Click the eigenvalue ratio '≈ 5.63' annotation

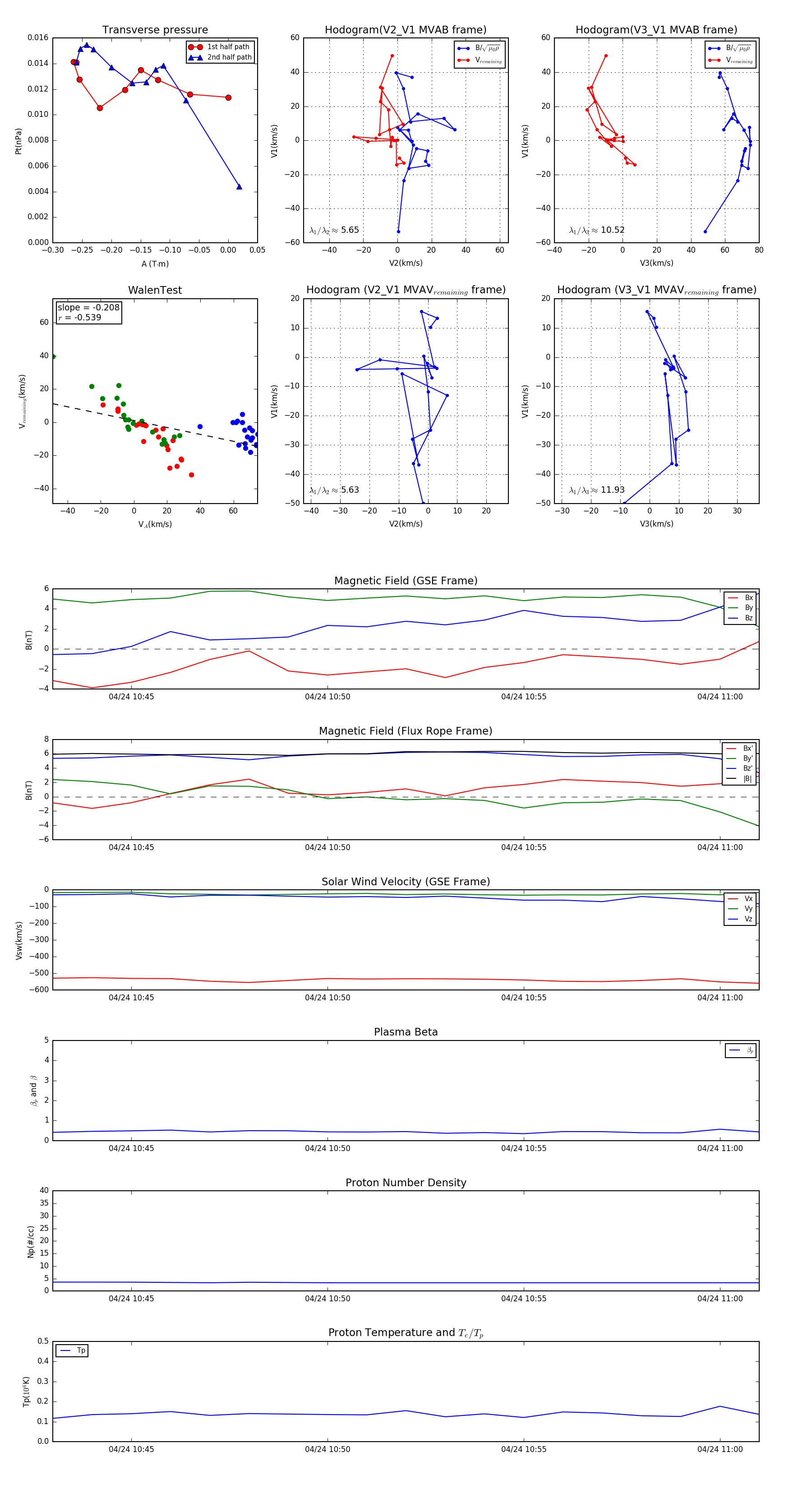[x=334, y=490]
